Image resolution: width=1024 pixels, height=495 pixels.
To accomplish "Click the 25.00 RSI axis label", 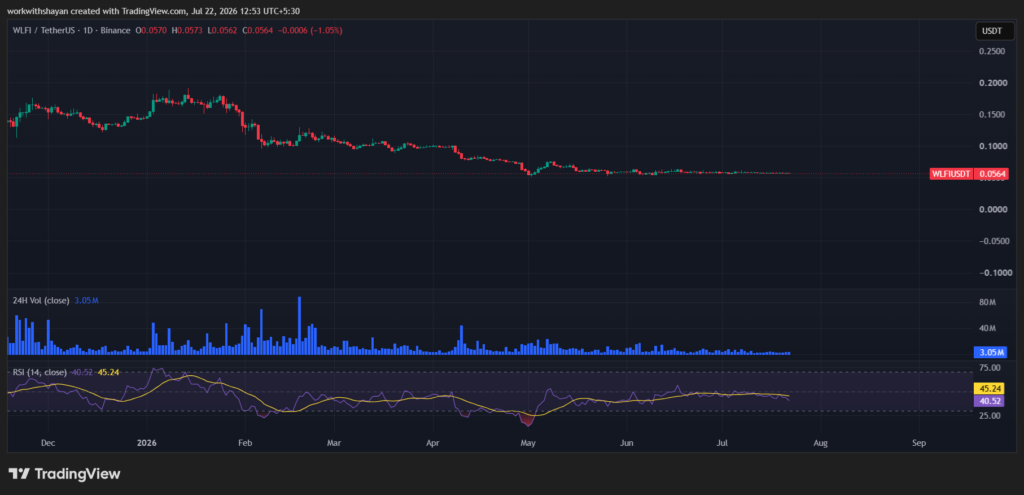I will (x=991, y=416).
